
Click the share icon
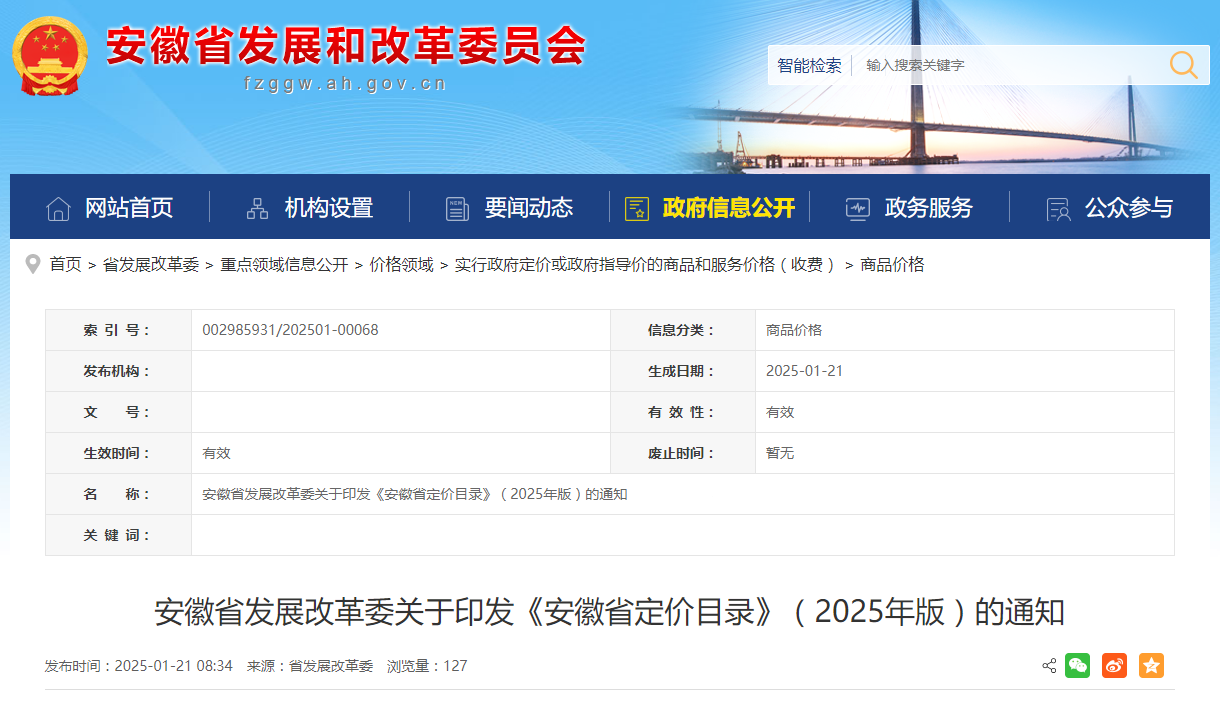coord(1049,666)
